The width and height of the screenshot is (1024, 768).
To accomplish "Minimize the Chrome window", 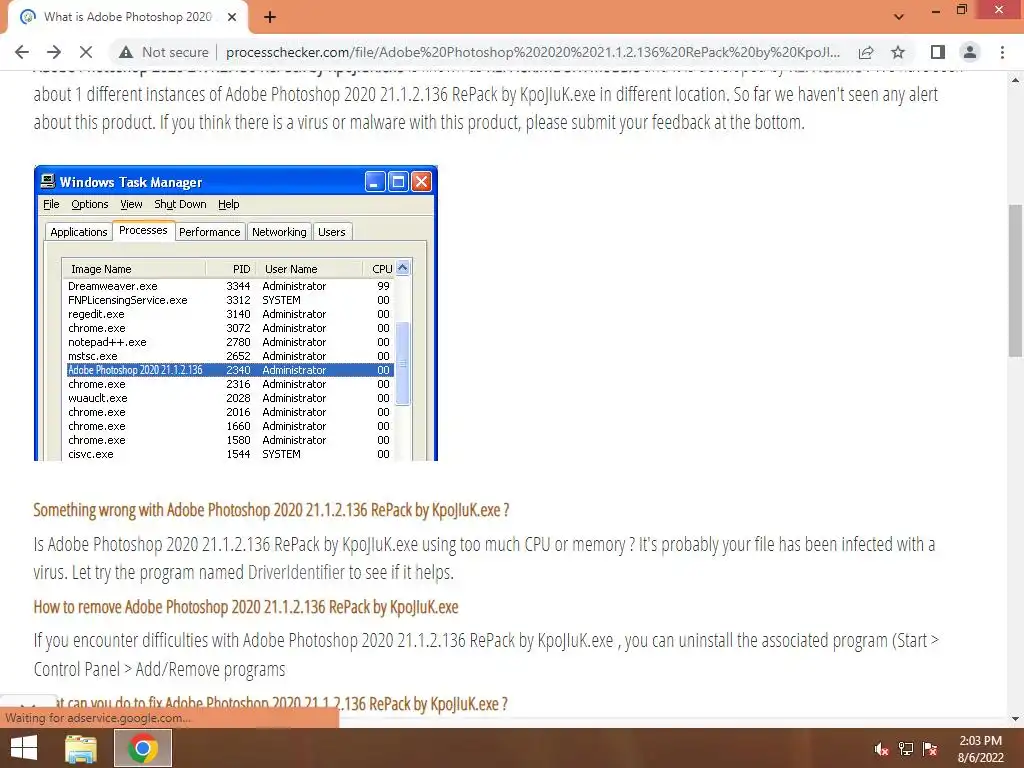I will coord(935,10).
